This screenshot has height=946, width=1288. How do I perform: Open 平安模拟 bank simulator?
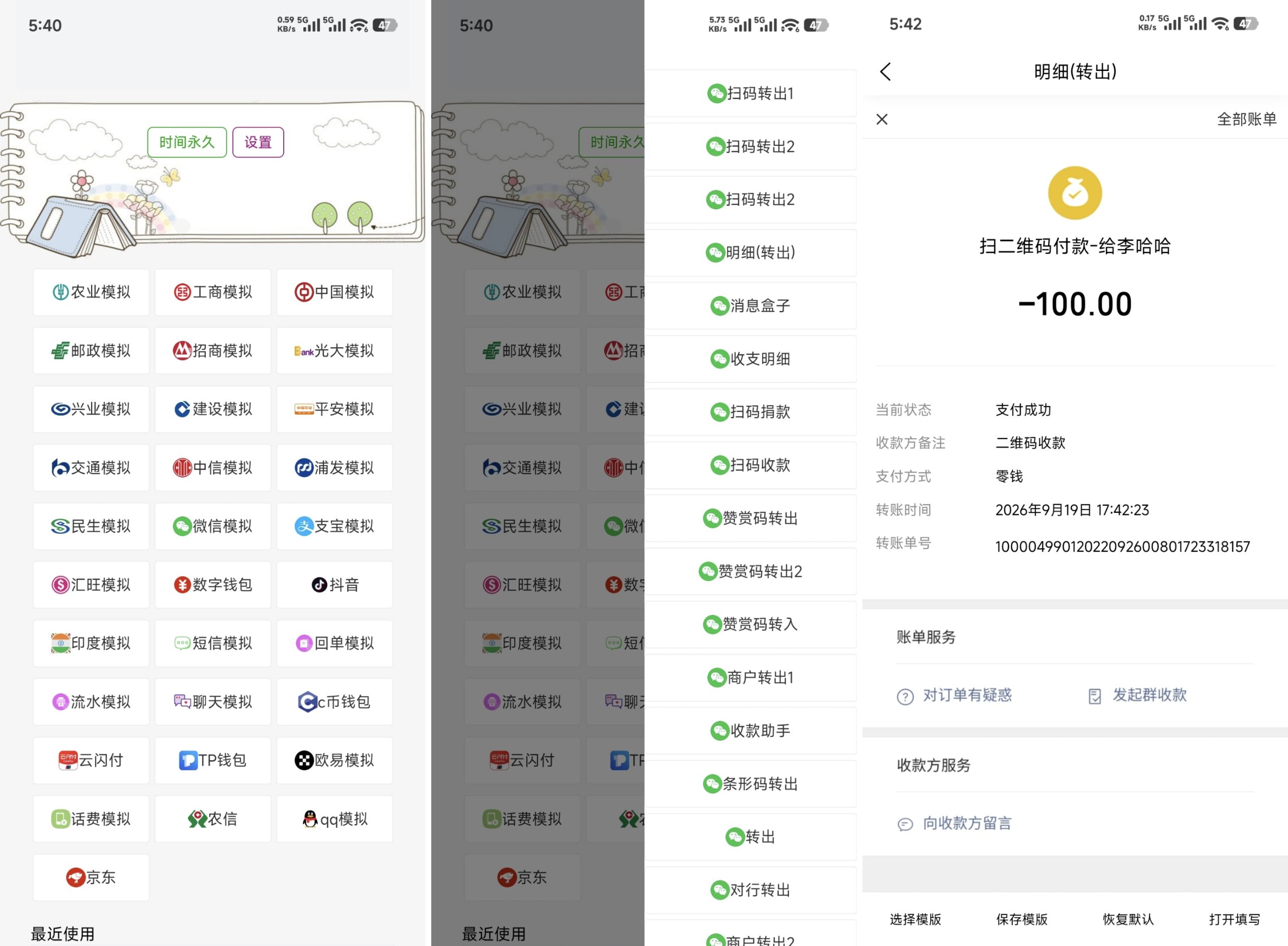pos(335,409)
